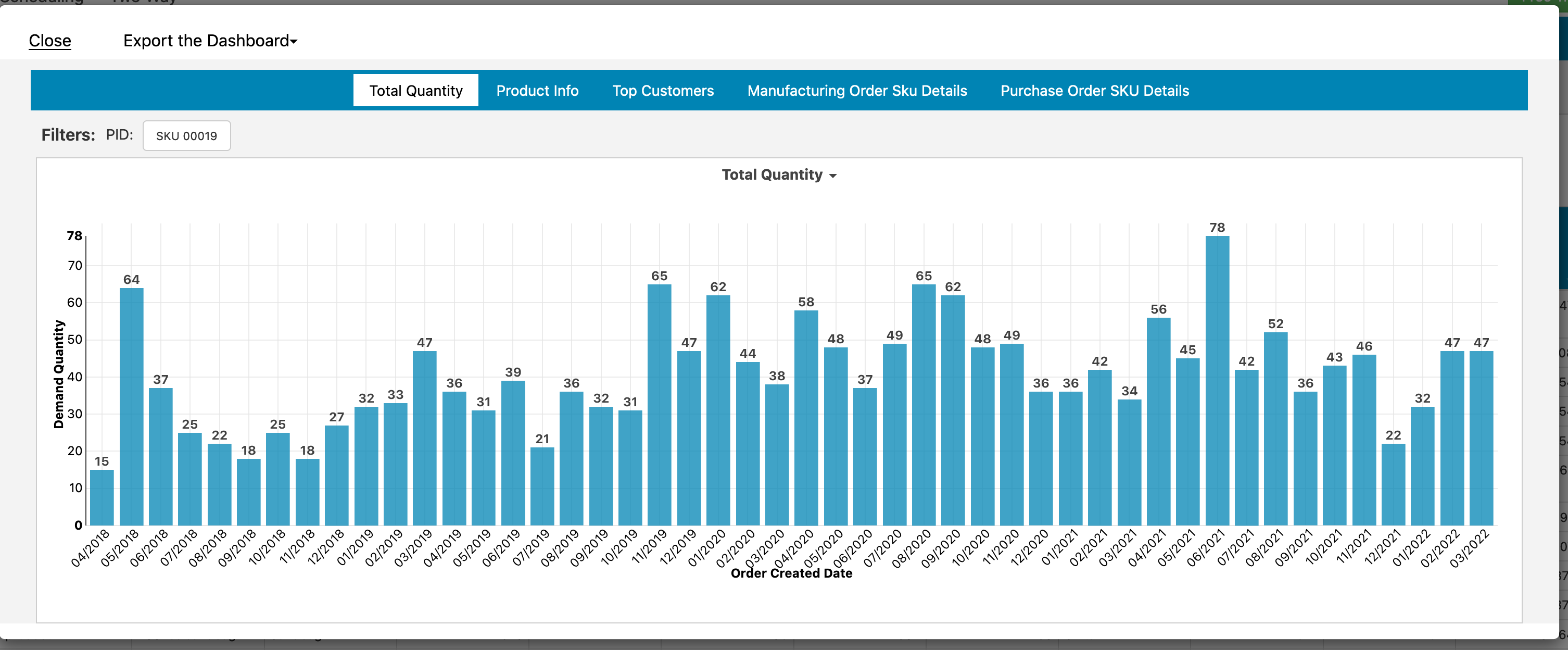Click the 06/2019 bar labeled 39
The height and width of the screenshot is (650, 1568).
tap(513, 453)
